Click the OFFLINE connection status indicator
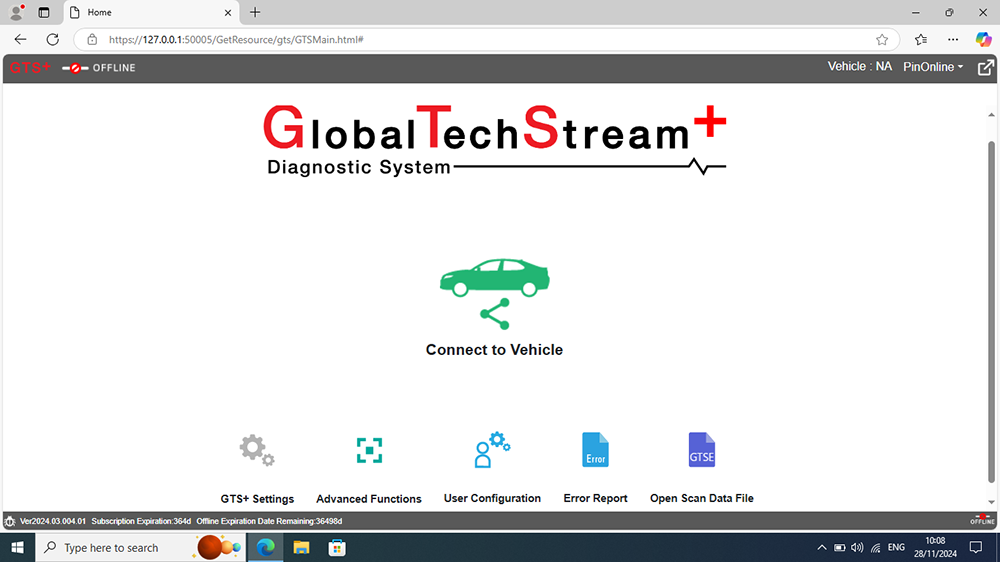Image resolution: width=1000 pixels, height=562 pixels. click(99, 68)
